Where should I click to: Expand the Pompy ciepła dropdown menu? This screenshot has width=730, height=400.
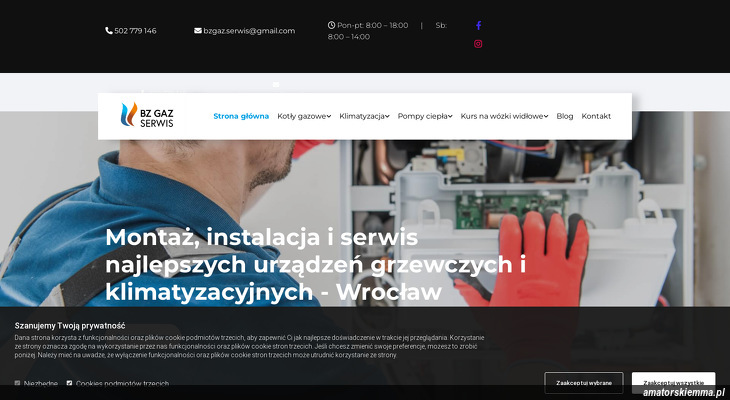[425, 116]
